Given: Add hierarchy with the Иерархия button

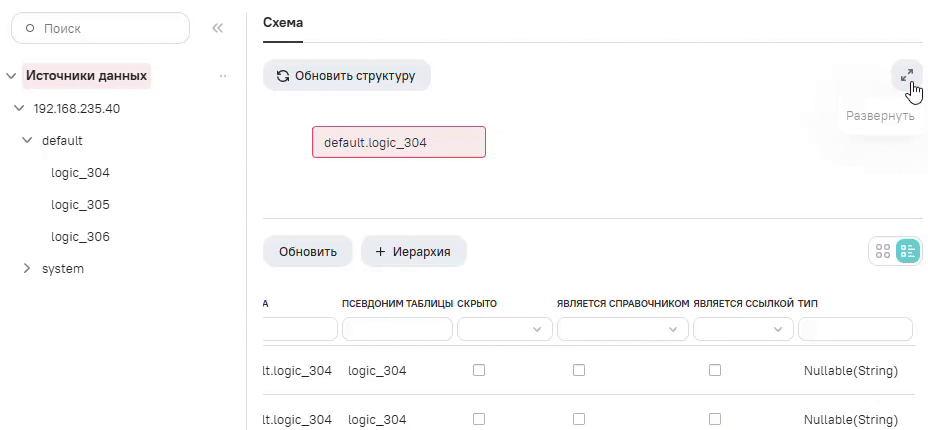Looking at the screenshot, I should tap(413, 252).
